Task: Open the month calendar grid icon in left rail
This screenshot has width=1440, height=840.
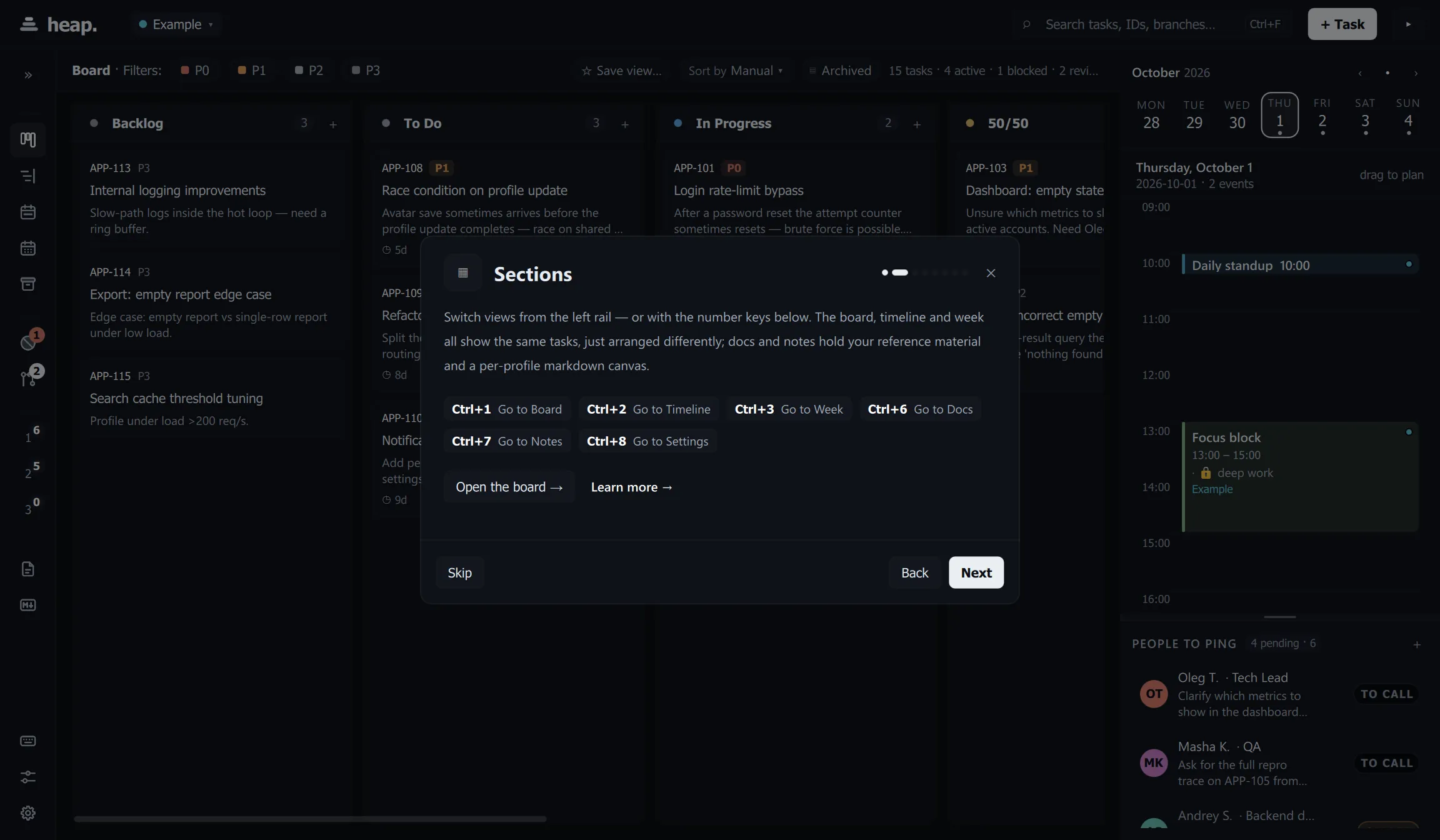Action: pyautogui.click(x=28, y=248)
